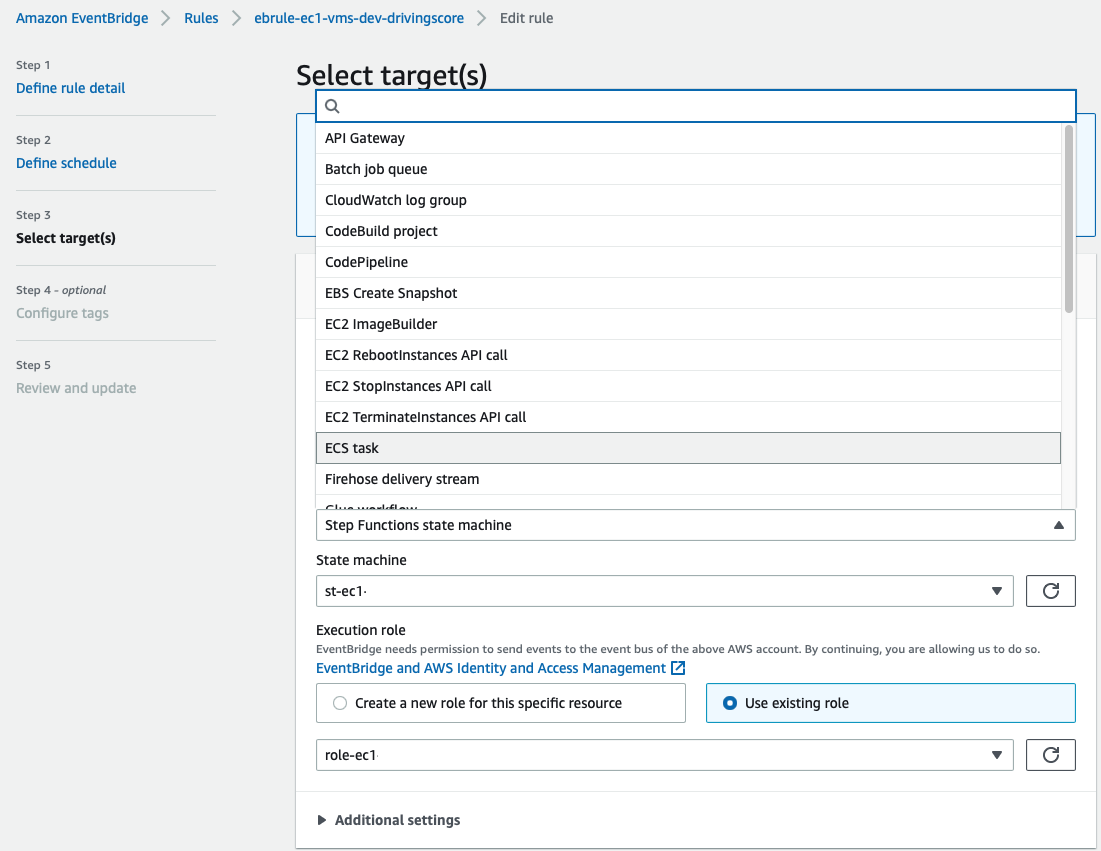The image size is (1101, 851).
Task: Select Create a new role radio option
Action: (340, 703)
